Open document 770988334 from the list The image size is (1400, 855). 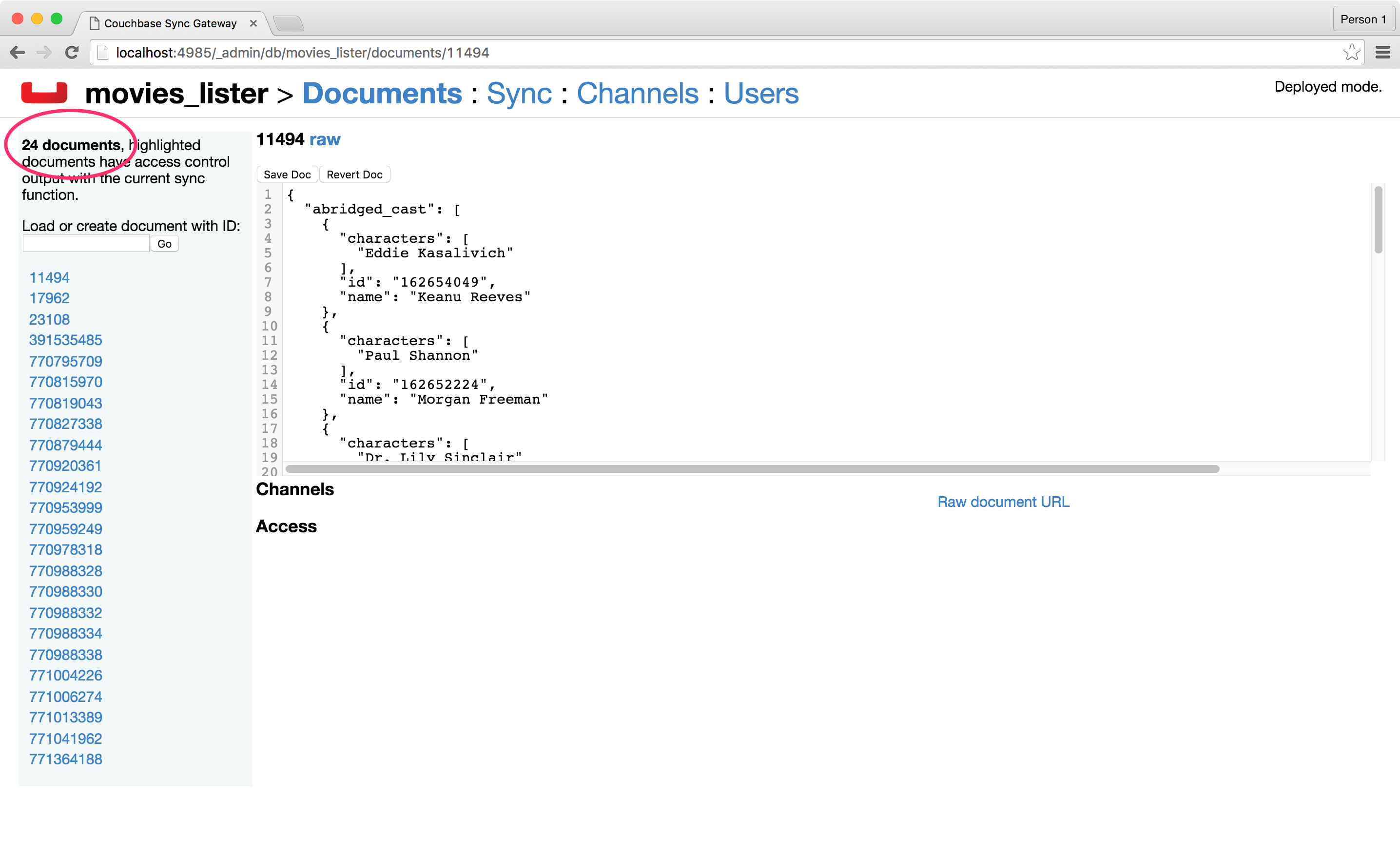point(65,633)
